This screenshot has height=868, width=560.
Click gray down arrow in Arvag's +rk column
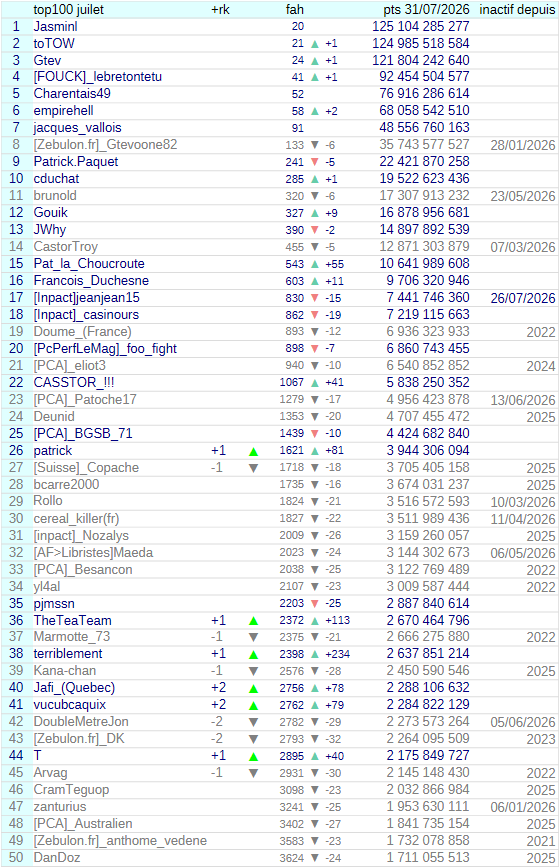(x=253, y=773)
